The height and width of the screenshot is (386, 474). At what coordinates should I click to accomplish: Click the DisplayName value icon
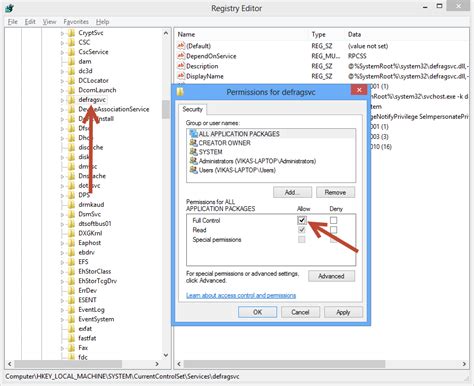pyautogui.click(x=181, y=76)
